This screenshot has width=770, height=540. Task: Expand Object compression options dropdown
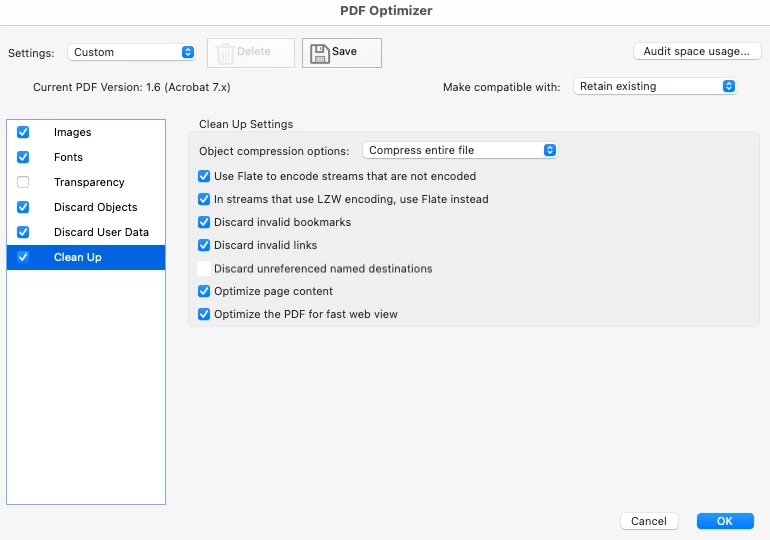click(459, 151)
